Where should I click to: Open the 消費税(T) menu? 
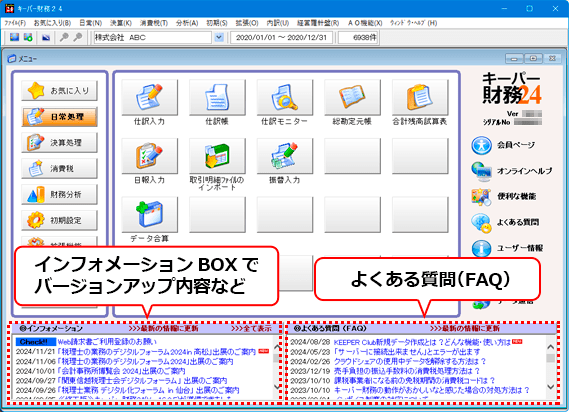click(154, 23)
